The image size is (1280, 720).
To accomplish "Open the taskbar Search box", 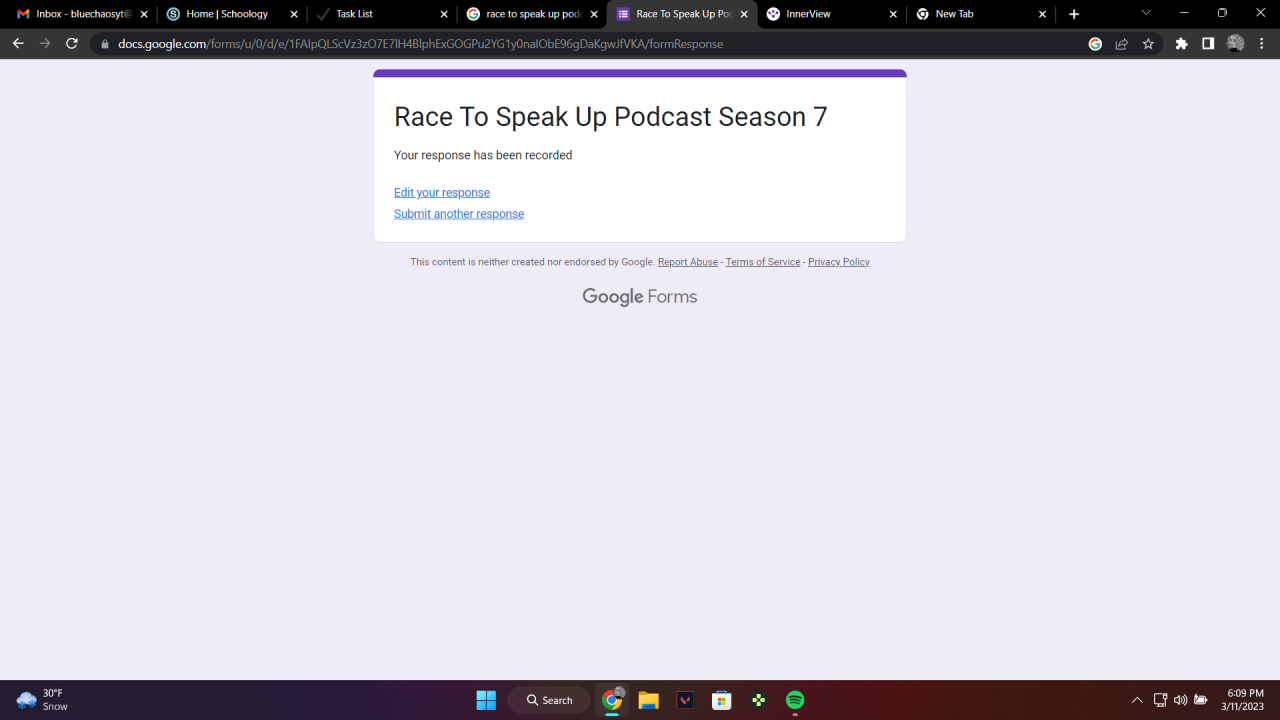I will [x=549, y=700].
